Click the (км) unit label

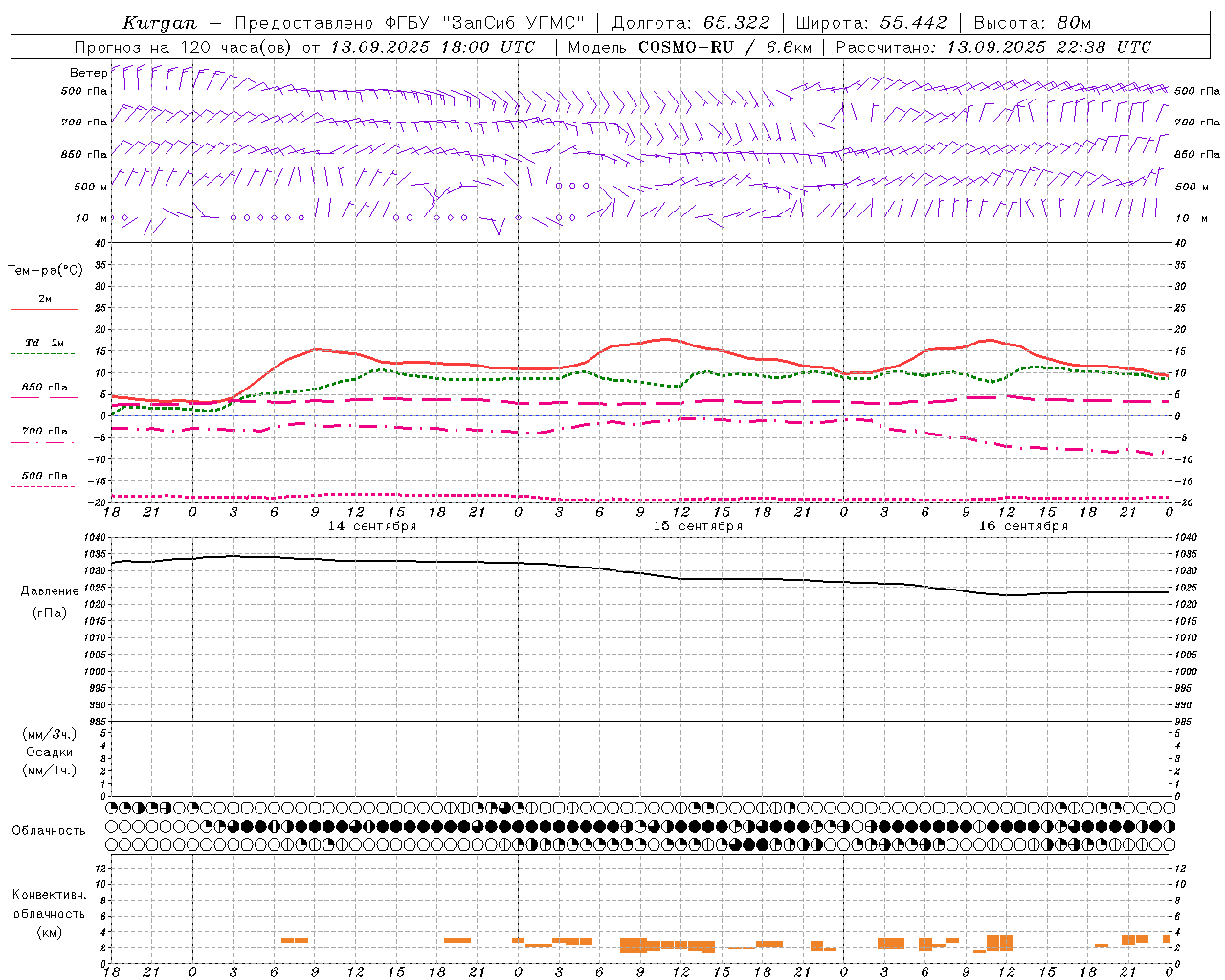pyautogui.click(x=49, y=932)
